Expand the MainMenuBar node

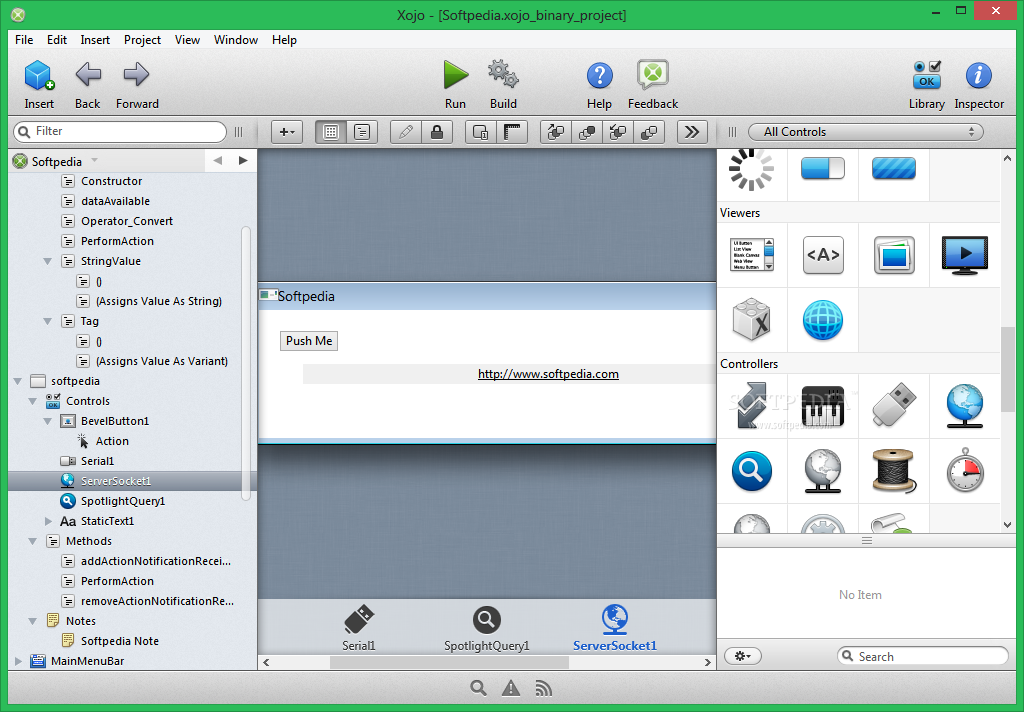(18, 661)
